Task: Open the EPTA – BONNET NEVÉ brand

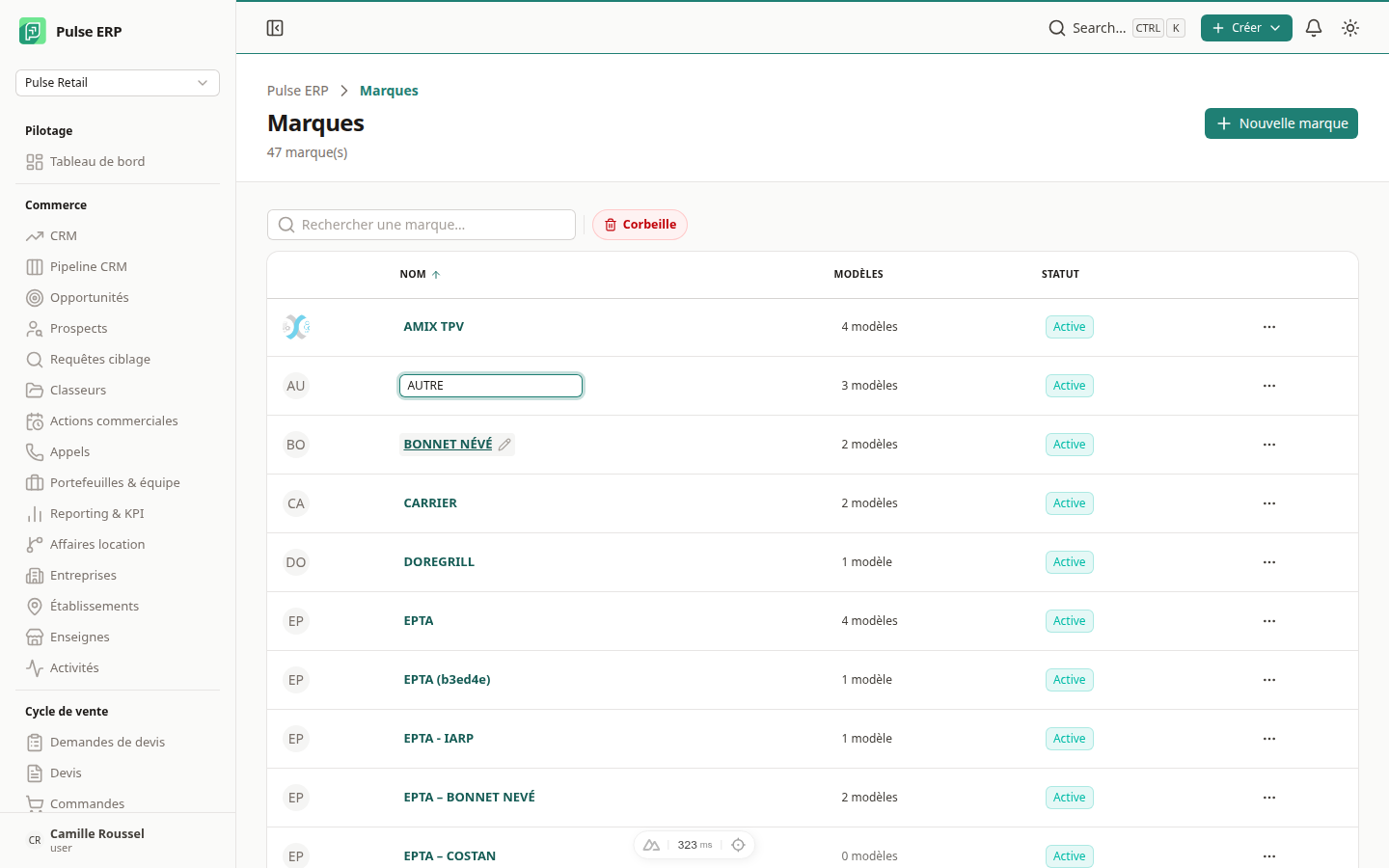Action: [469, 798]
